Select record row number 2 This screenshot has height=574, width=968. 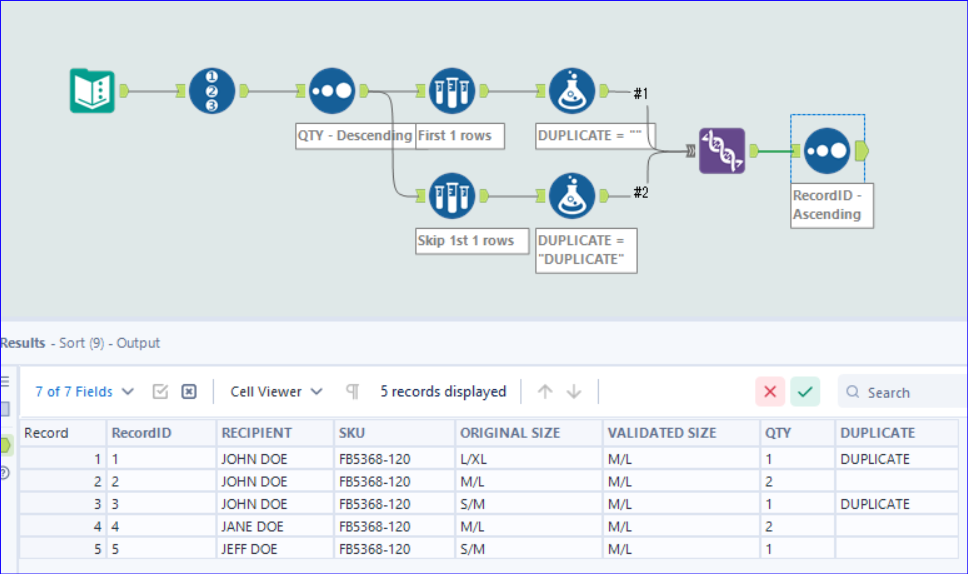[x=63, y=481]
